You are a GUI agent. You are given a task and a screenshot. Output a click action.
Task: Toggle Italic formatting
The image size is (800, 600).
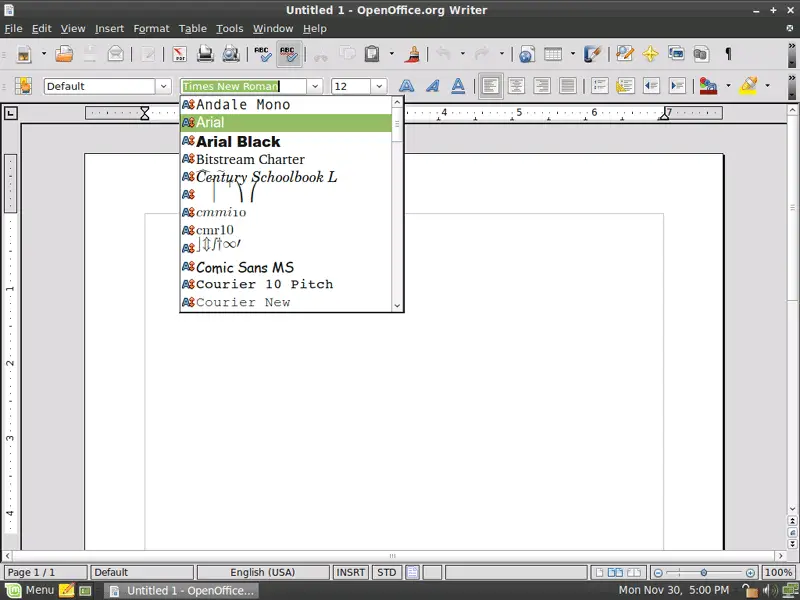click(432, 86)
